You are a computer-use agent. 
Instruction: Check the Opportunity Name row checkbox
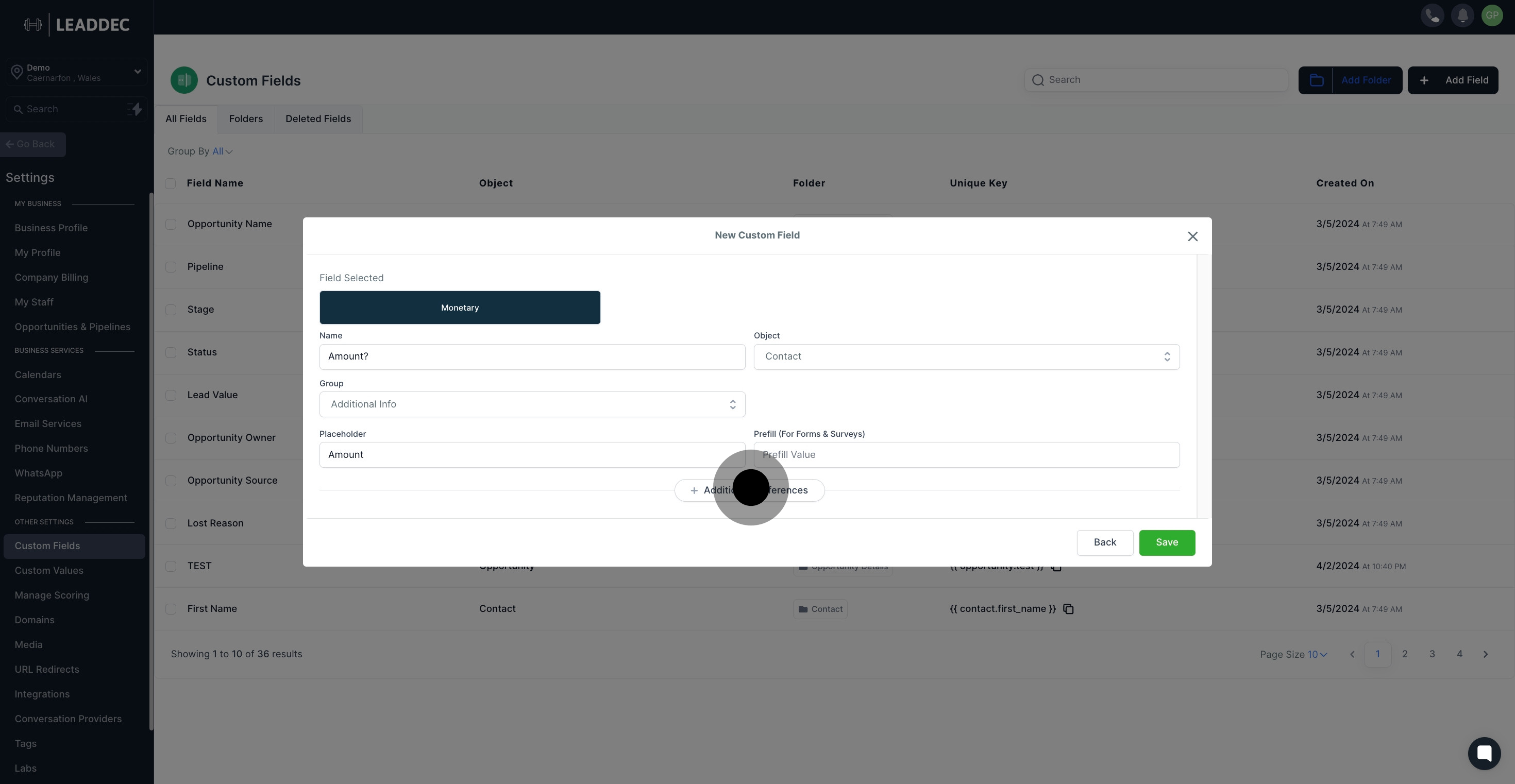(x=171, y=224)
